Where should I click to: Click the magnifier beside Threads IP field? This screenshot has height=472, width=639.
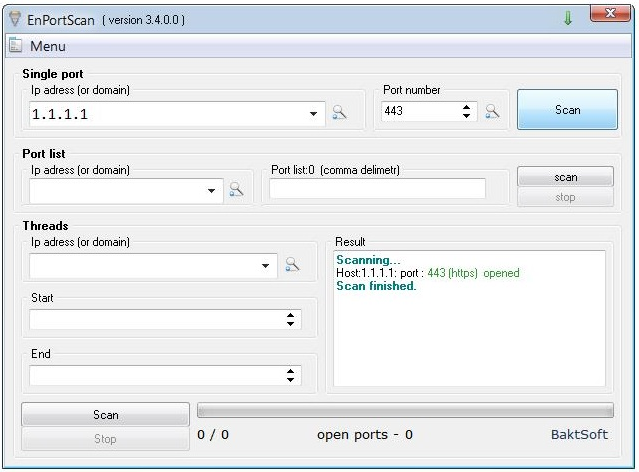pos(292,265)
